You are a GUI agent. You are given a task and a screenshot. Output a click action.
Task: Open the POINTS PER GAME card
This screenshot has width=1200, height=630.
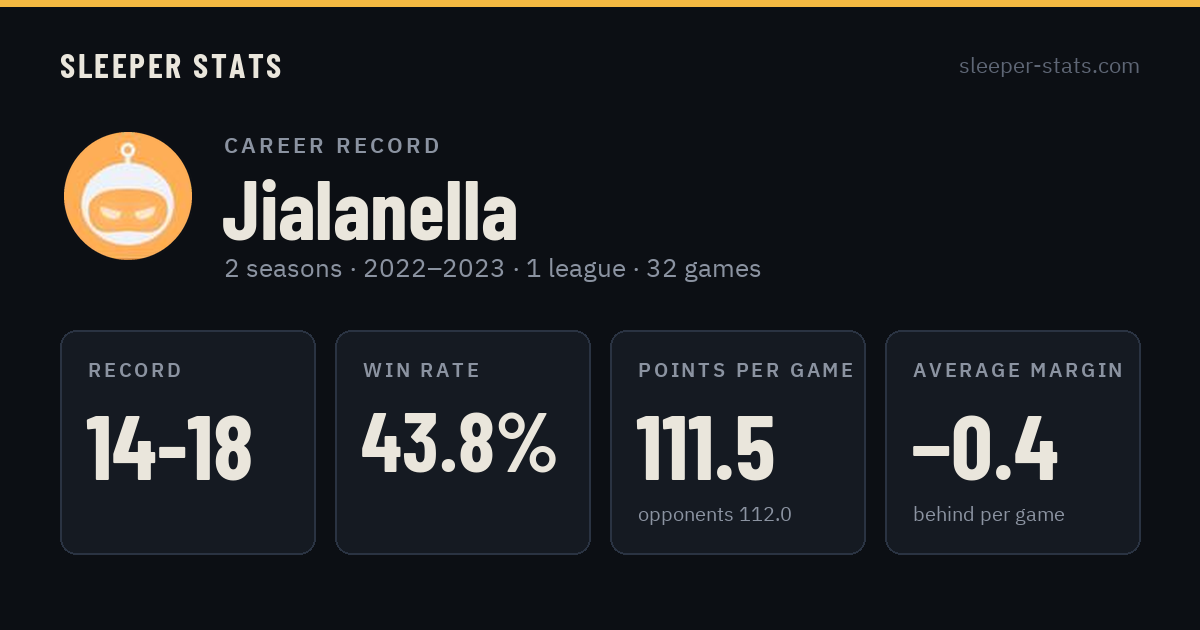click(738, 442)
